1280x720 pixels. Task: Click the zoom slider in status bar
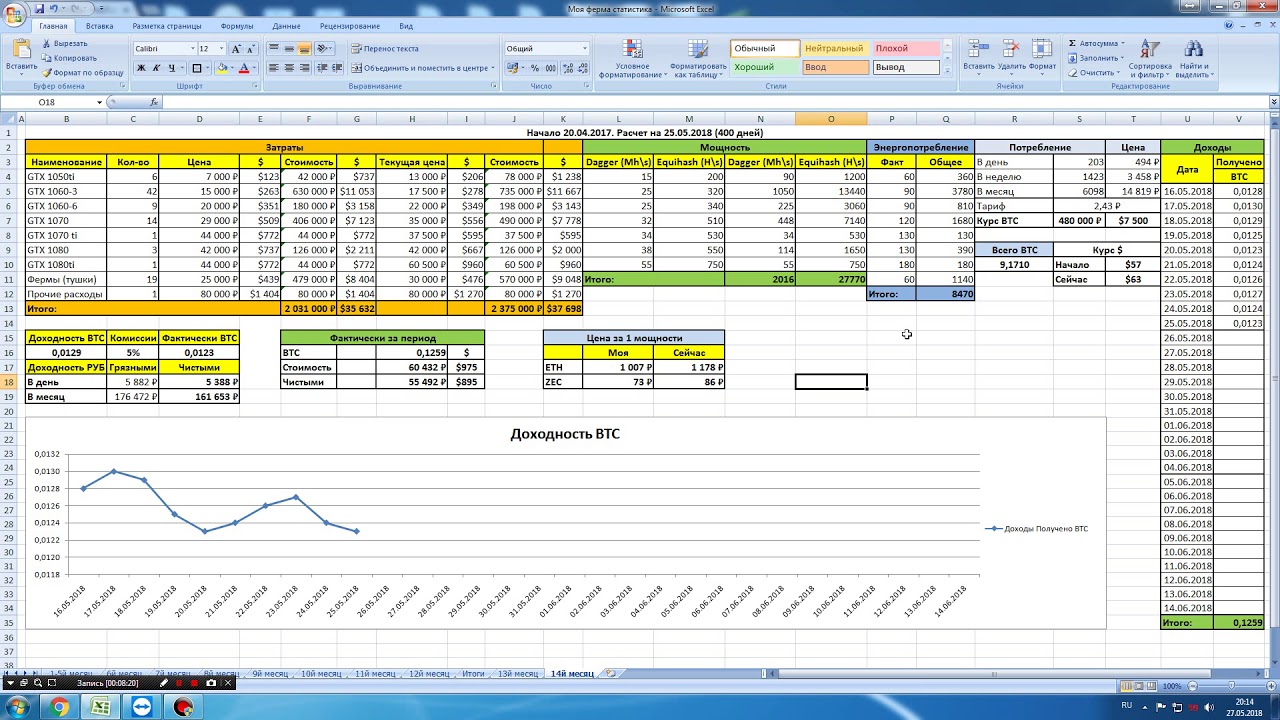[1232, 686]
